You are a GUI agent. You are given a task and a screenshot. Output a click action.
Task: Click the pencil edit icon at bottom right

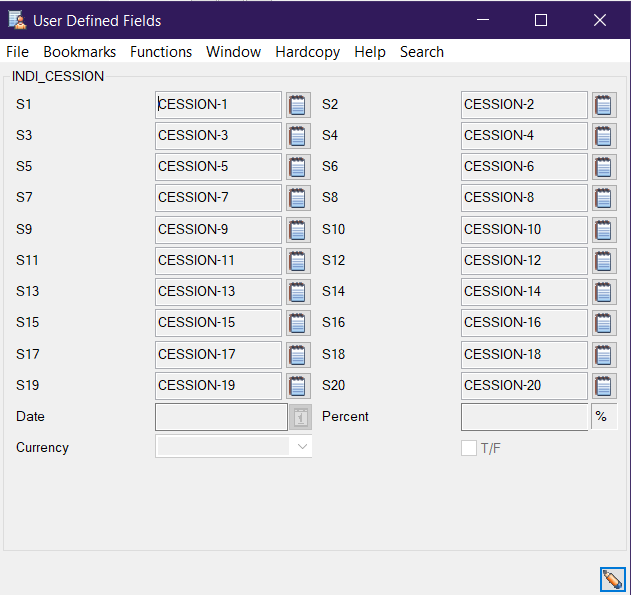[x=612, y=579]
